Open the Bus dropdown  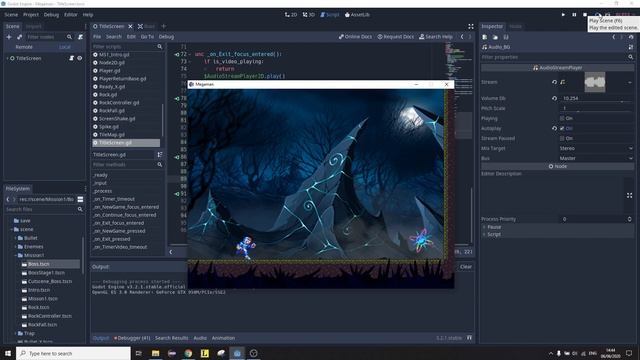click(596, 158)
